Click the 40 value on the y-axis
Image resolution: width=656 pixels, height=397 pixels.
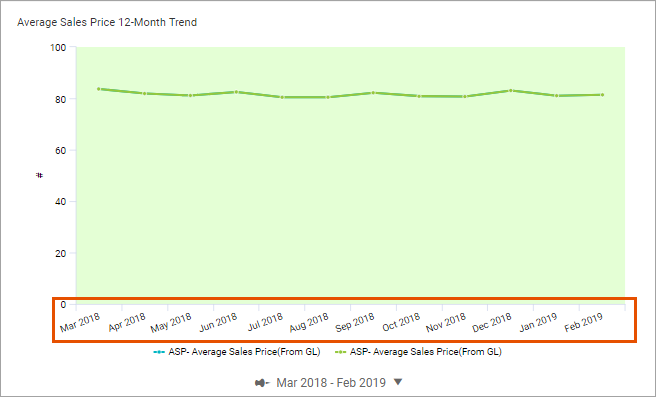(x=61, y=202)
